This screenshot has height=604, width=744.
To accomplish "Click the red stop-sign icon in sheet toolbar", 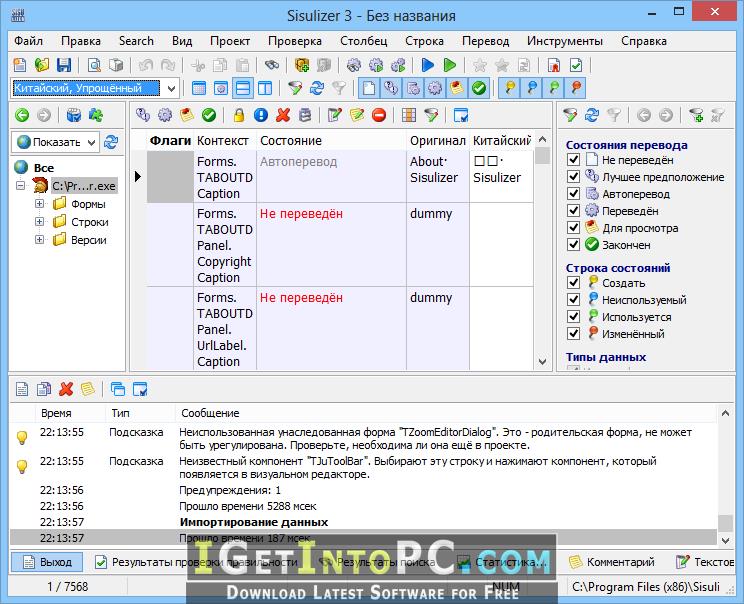I will pos(379,115).
